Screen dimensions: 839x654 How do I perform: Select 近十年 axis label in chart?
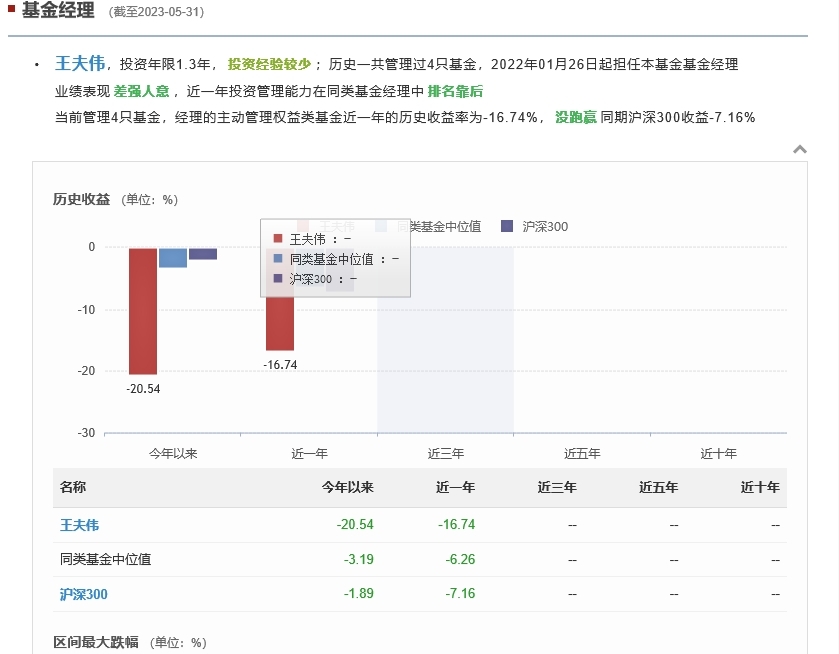[x=718, y=454]
